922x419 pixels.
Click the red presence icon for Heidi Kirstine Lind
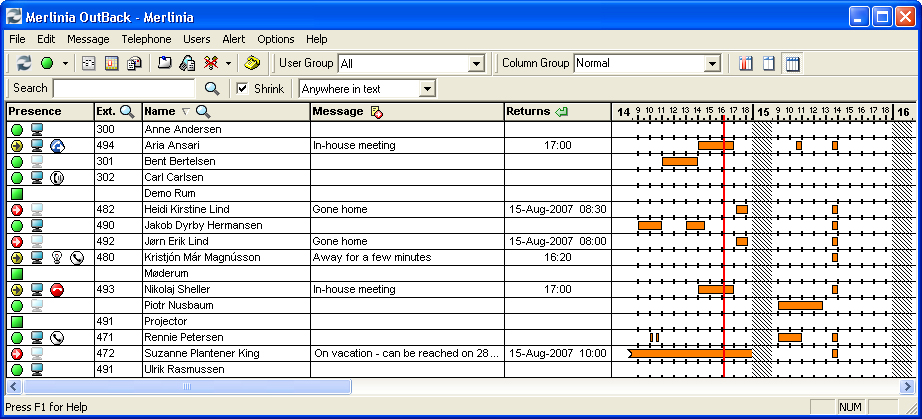click(x=16, y=209)
